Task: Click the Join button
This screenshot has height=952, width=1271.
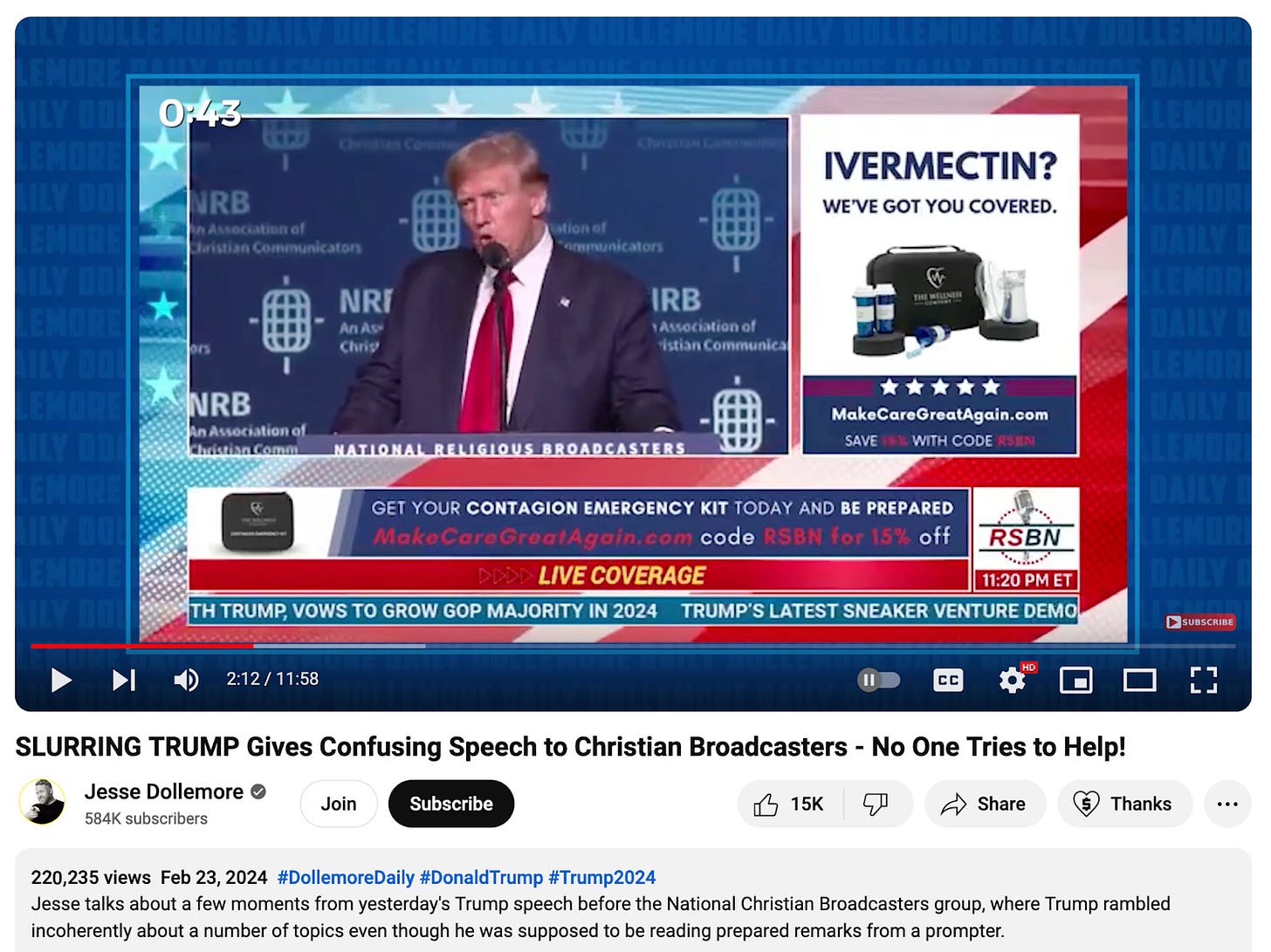Action: pyautogui.click(x=339, y=804)
